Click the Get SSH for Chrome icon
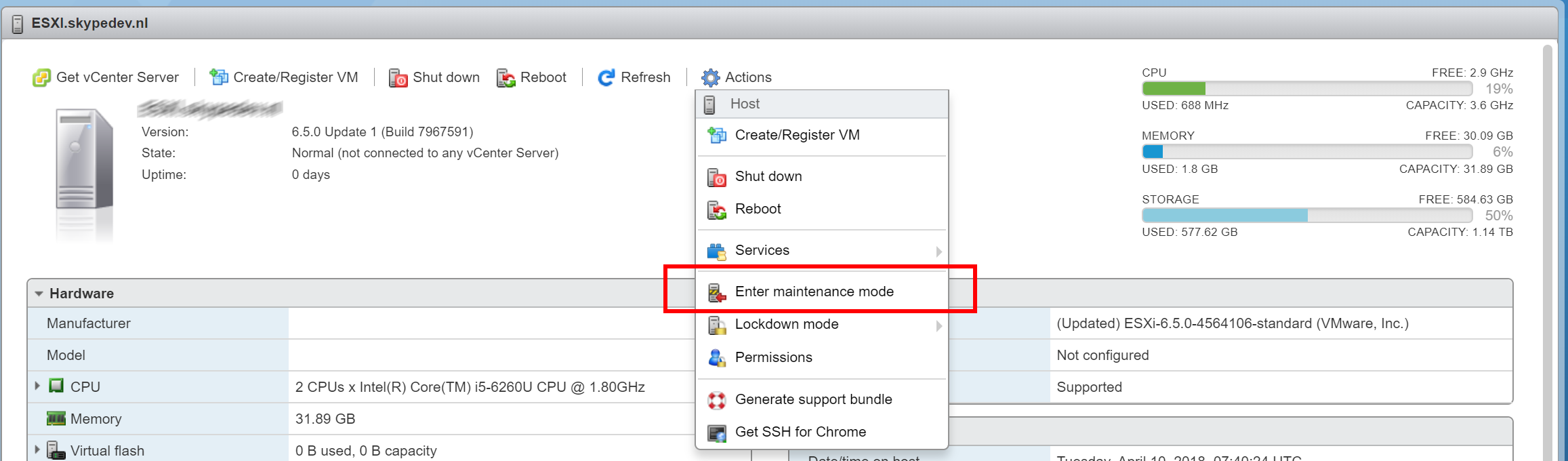Viewport: 1568px width, 461px height. (x=717, y=433)
